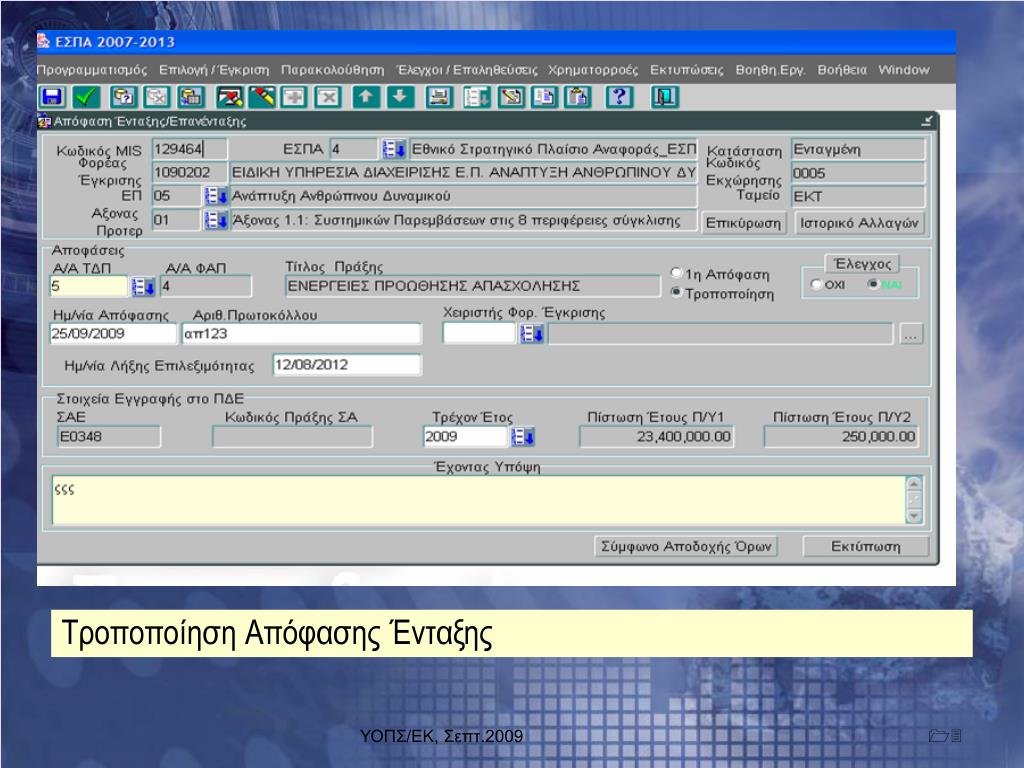1024x768 pixels.
Task: Click the Ημ/νία Απόφασης field 25/09/2009
Action: click(x=113, y=334)
